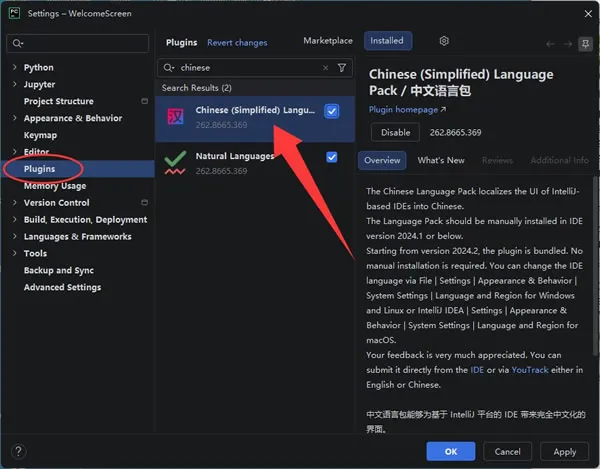Screen dimensions: 600x469
Task: Expand the Editor settings node
Action: [15, 151]
